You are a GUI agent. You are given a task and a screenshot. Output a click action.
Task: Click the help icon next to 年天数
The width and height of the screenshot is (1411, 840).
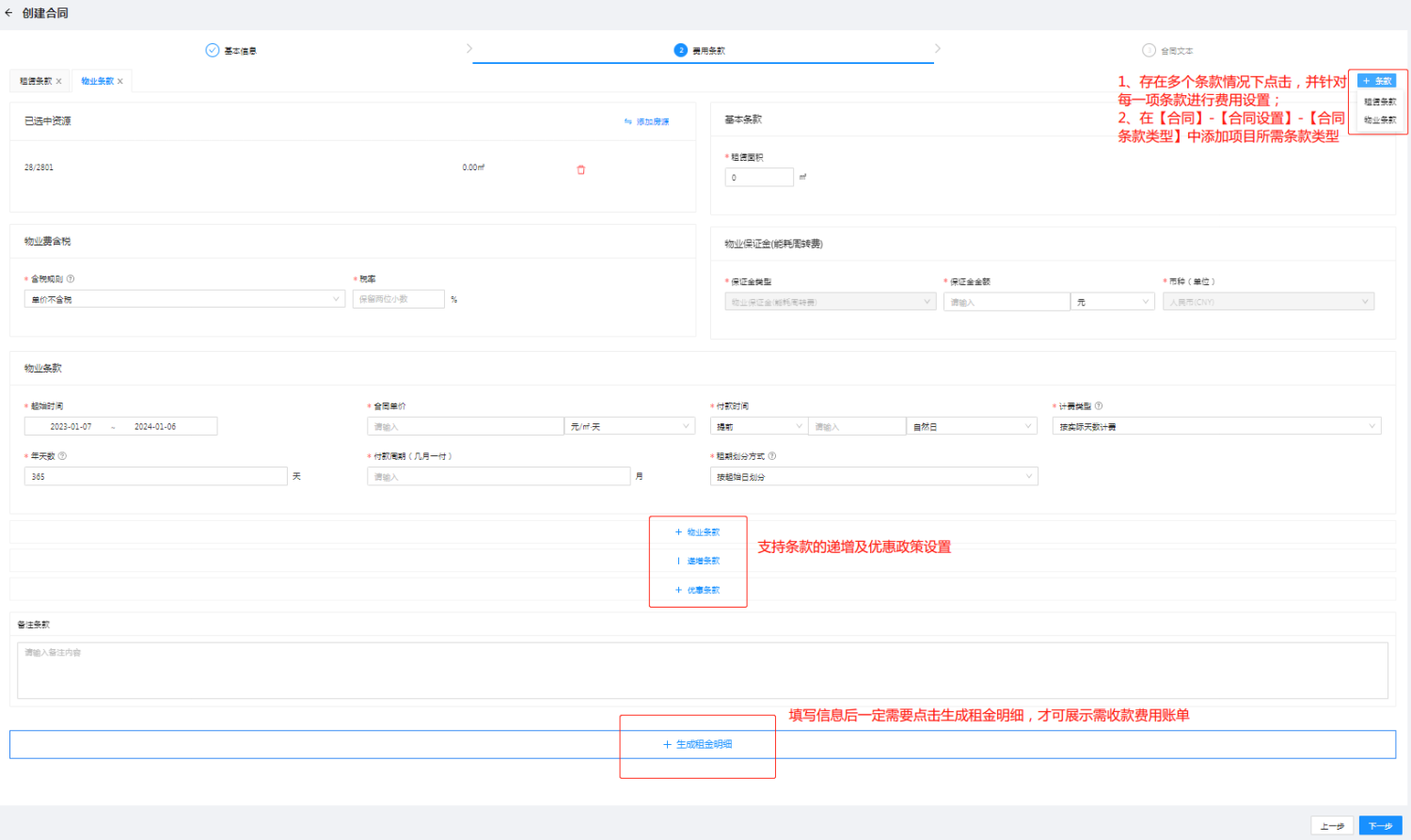(x=62, y=456)
